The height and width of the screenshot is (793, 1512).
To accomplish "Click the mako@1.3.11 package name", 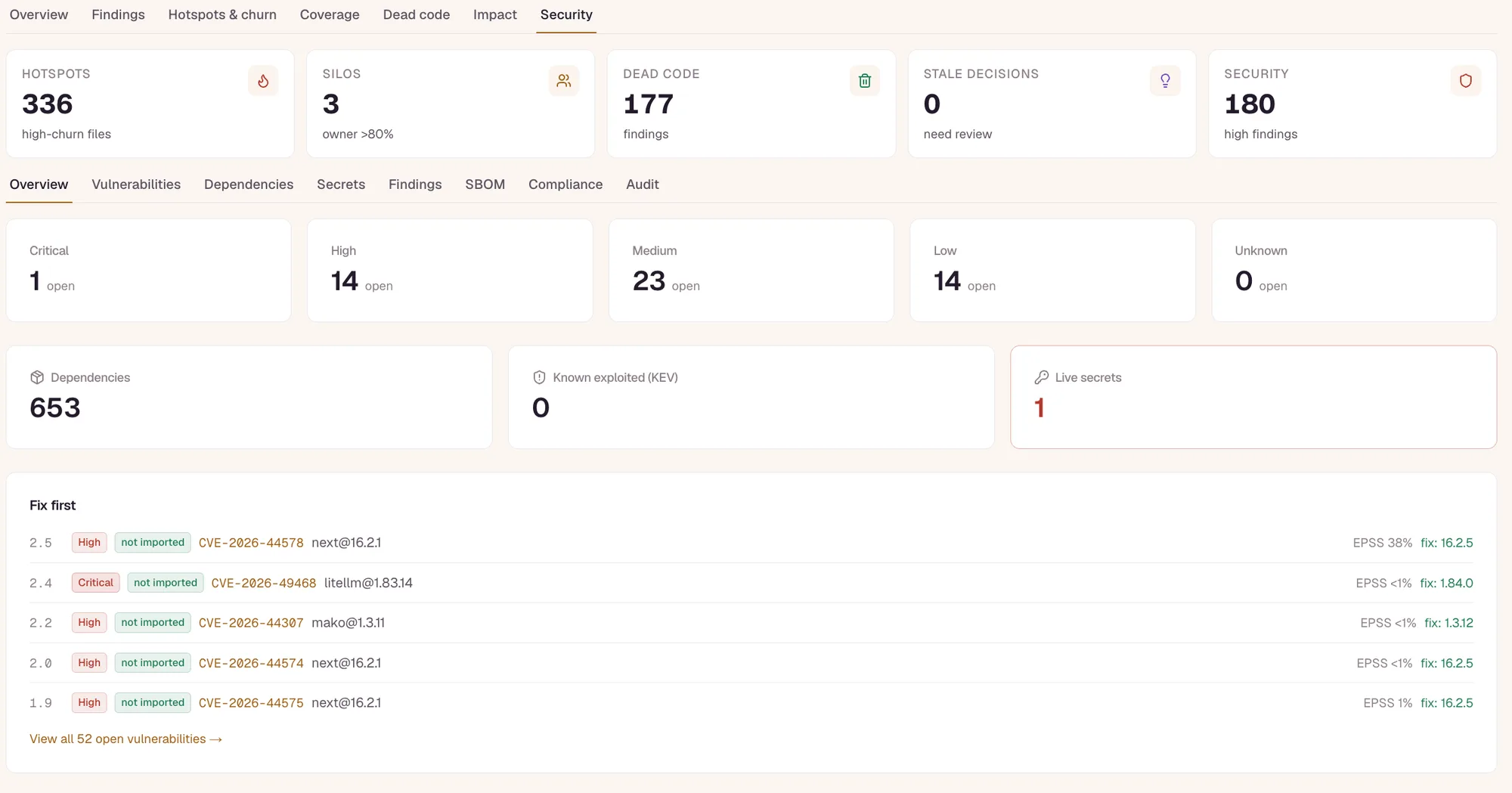I will (348, 623).
